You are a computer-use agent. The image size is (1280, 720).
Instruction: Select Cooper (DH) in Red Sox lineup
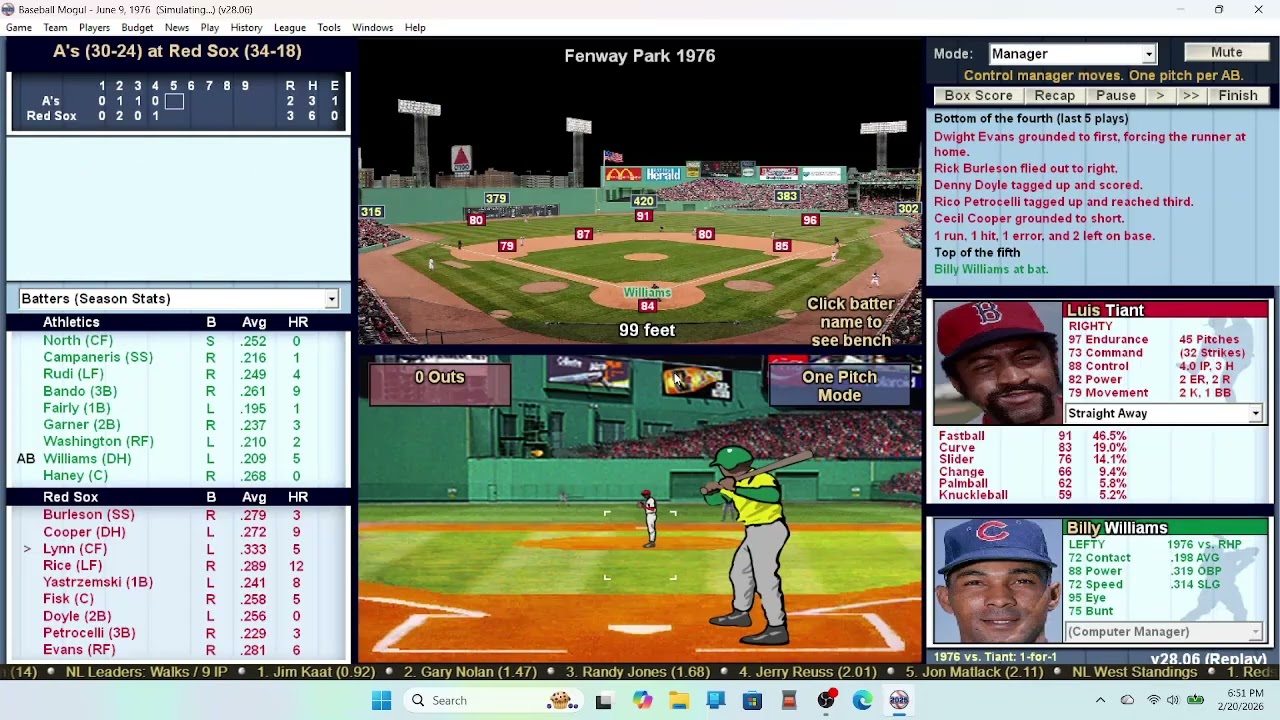pos(84,532)
